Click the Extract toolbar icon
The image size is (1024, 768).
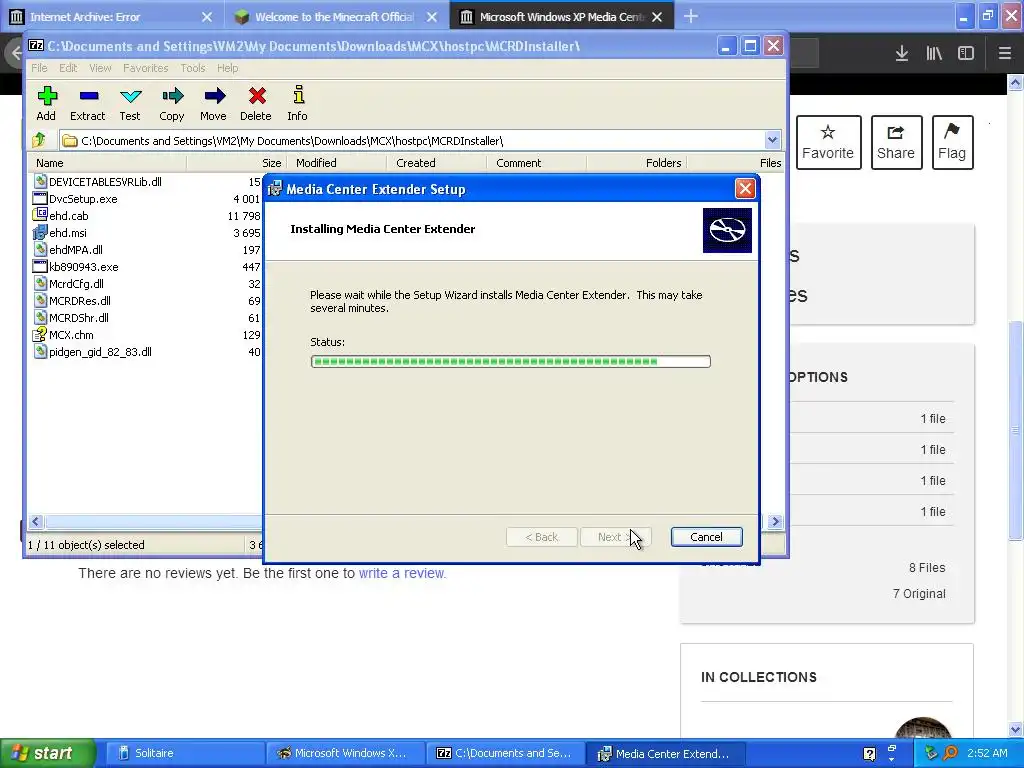[88, 104]
